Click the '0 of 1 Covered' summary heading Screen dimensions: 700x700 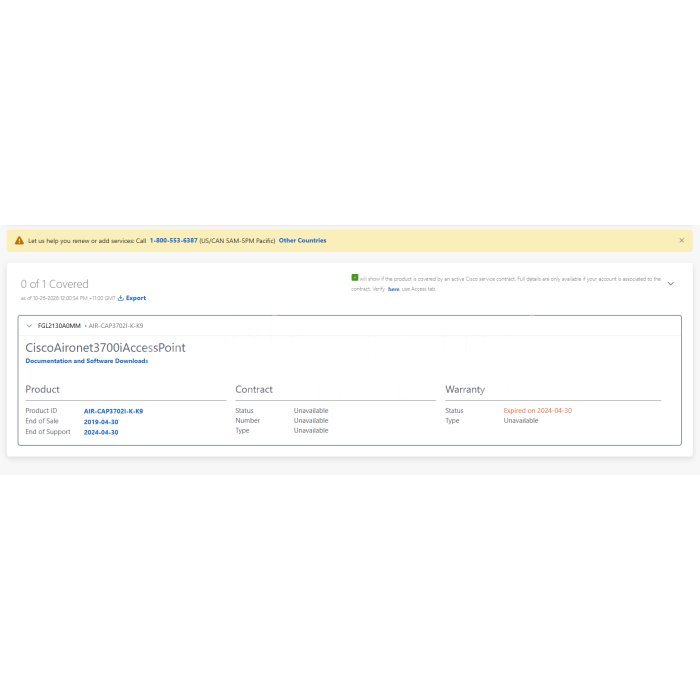point(54,284)
